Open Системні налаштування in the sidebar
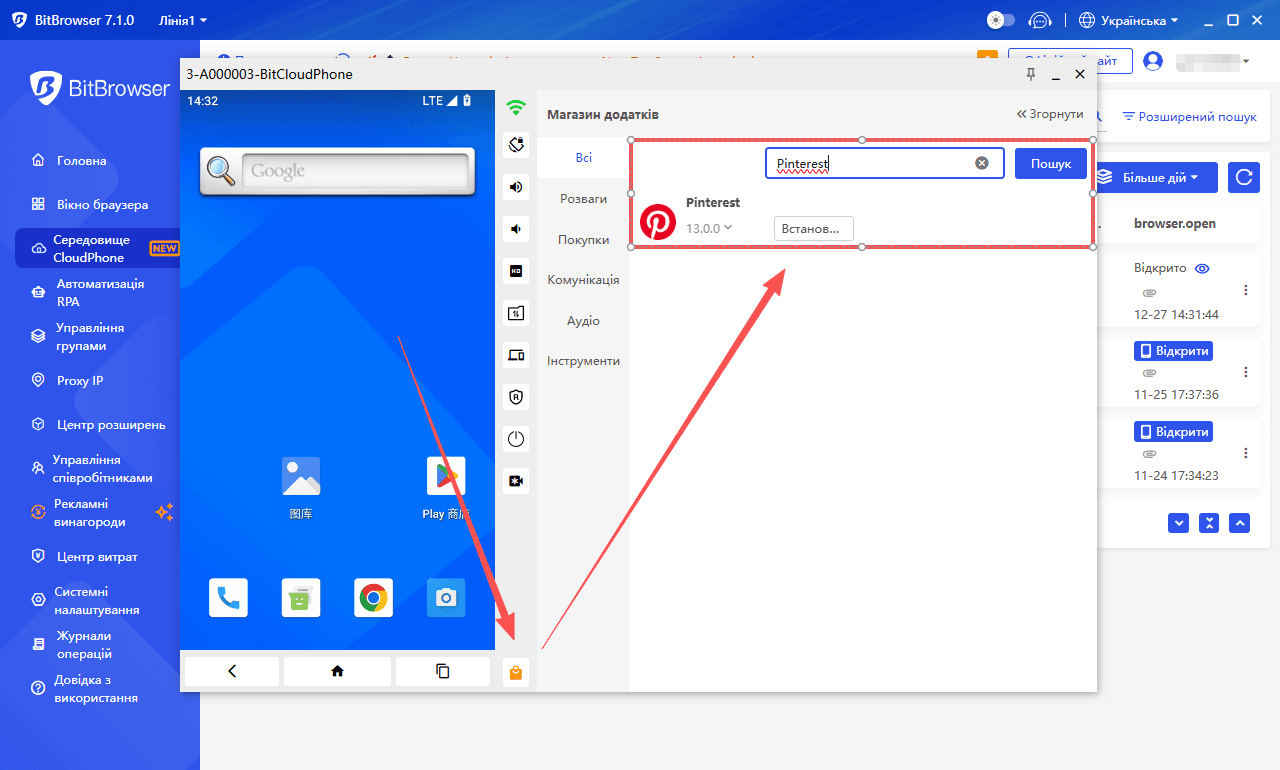Screen dimensions: 1280x770 click(x=98, y=601)
